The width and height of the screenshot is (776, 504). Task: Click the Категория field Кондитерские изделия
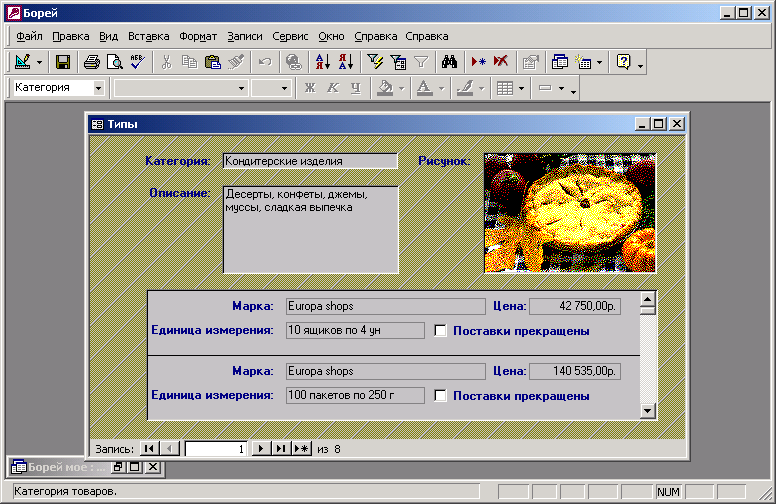tap(310, 161)
